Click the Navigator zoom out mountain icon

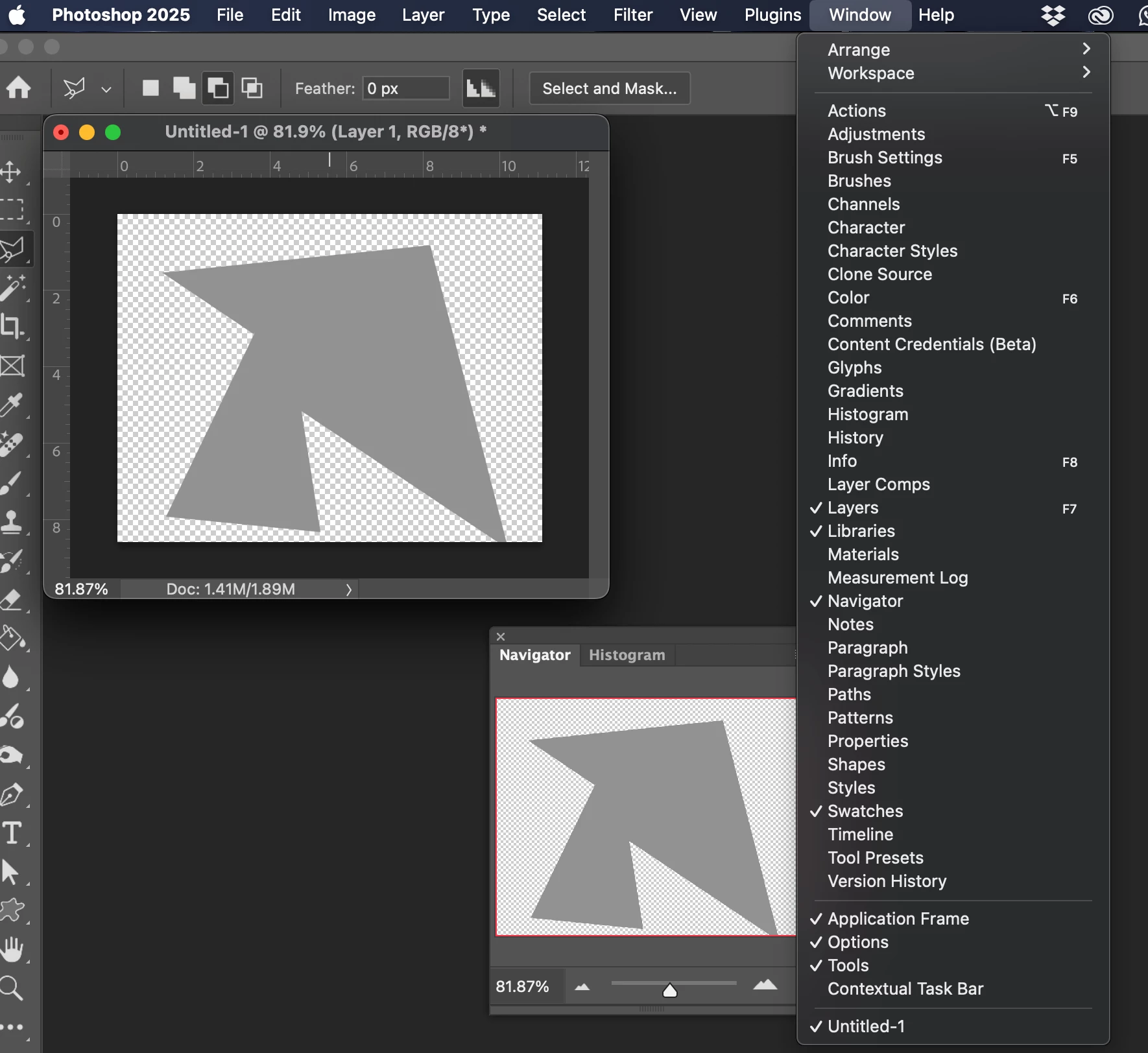(582, 987)
